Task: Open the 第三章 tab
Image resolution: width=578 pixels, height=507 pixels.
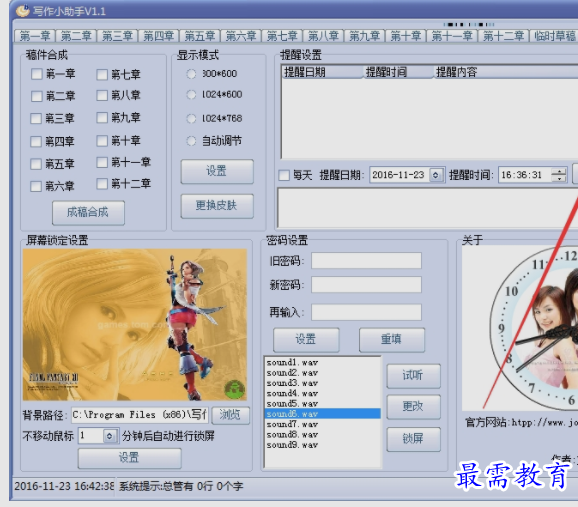Action: 117,36
